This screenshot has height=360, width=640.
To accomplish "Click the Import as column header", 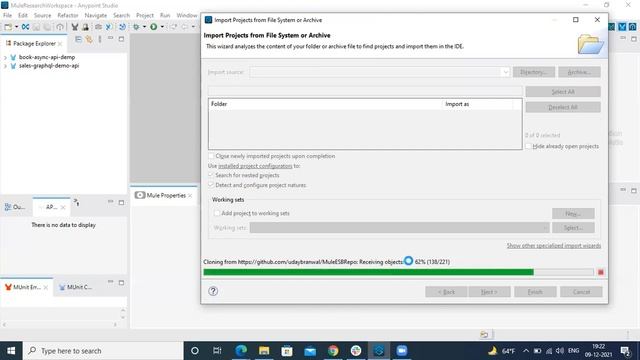I will point(478,104).
